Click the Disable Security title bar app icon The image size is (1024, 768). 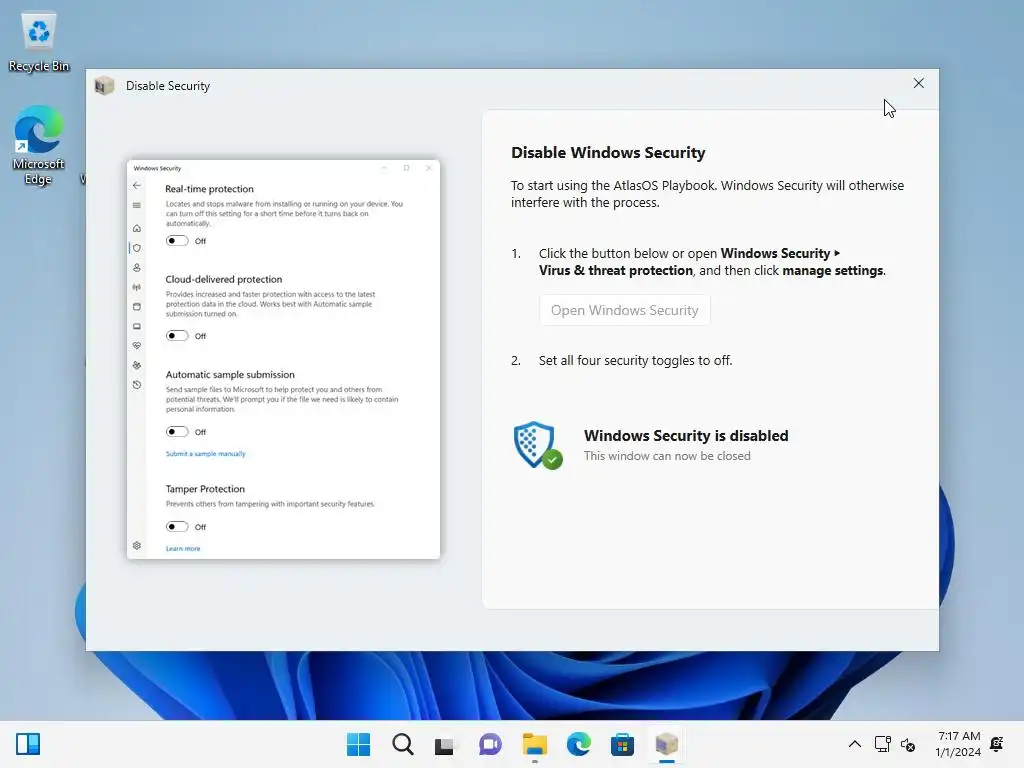[x=104, y=86]
